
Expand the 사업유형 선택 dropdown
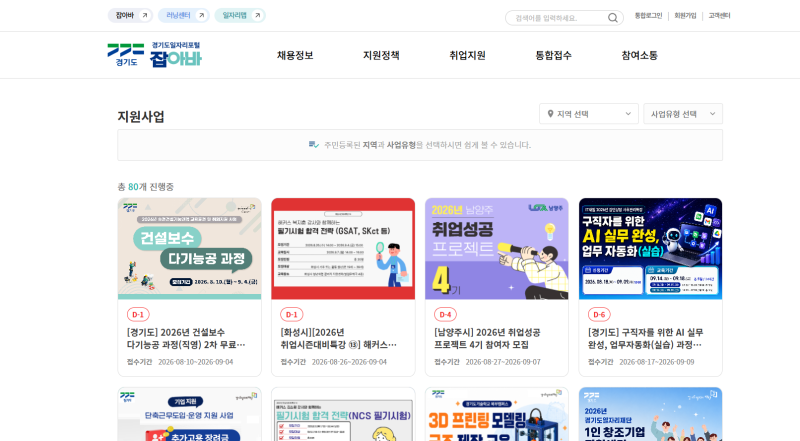pyautogui.click(x=683, y=114)
